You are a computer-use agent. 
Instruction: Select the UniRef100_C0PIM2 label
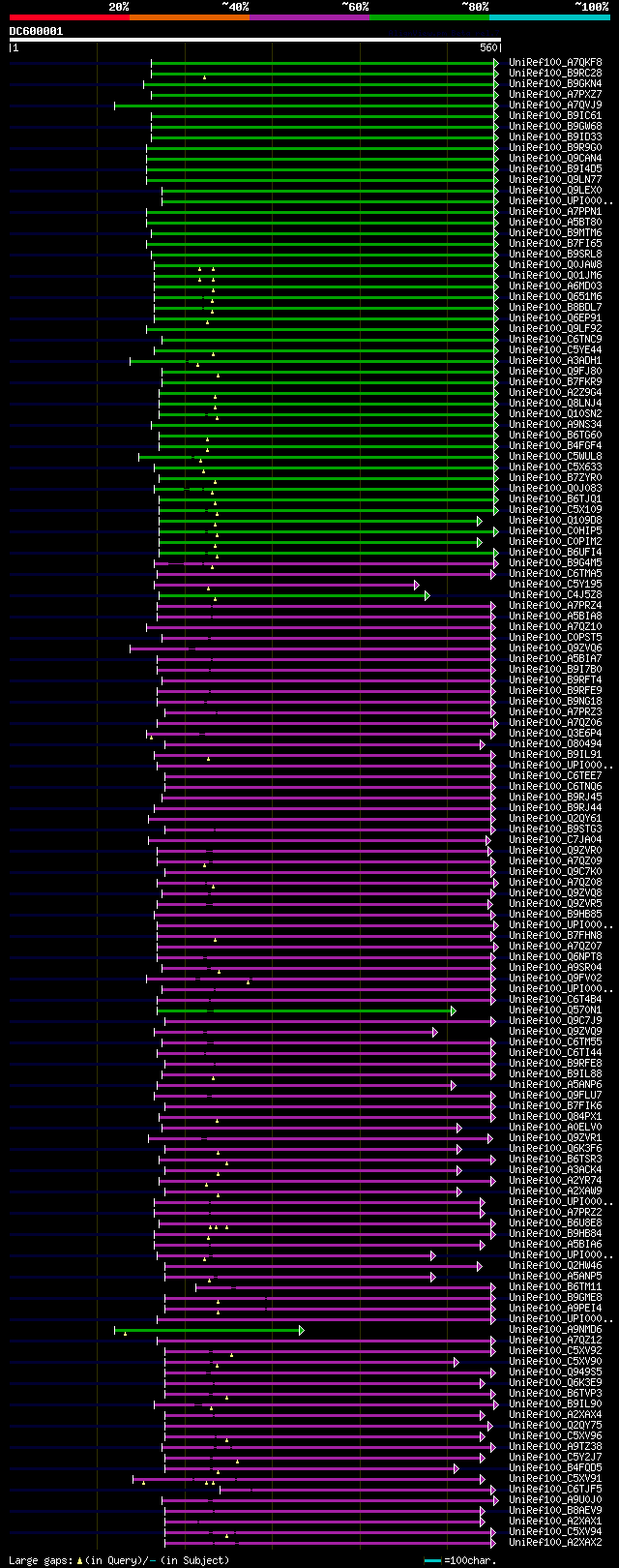(555, 541)
